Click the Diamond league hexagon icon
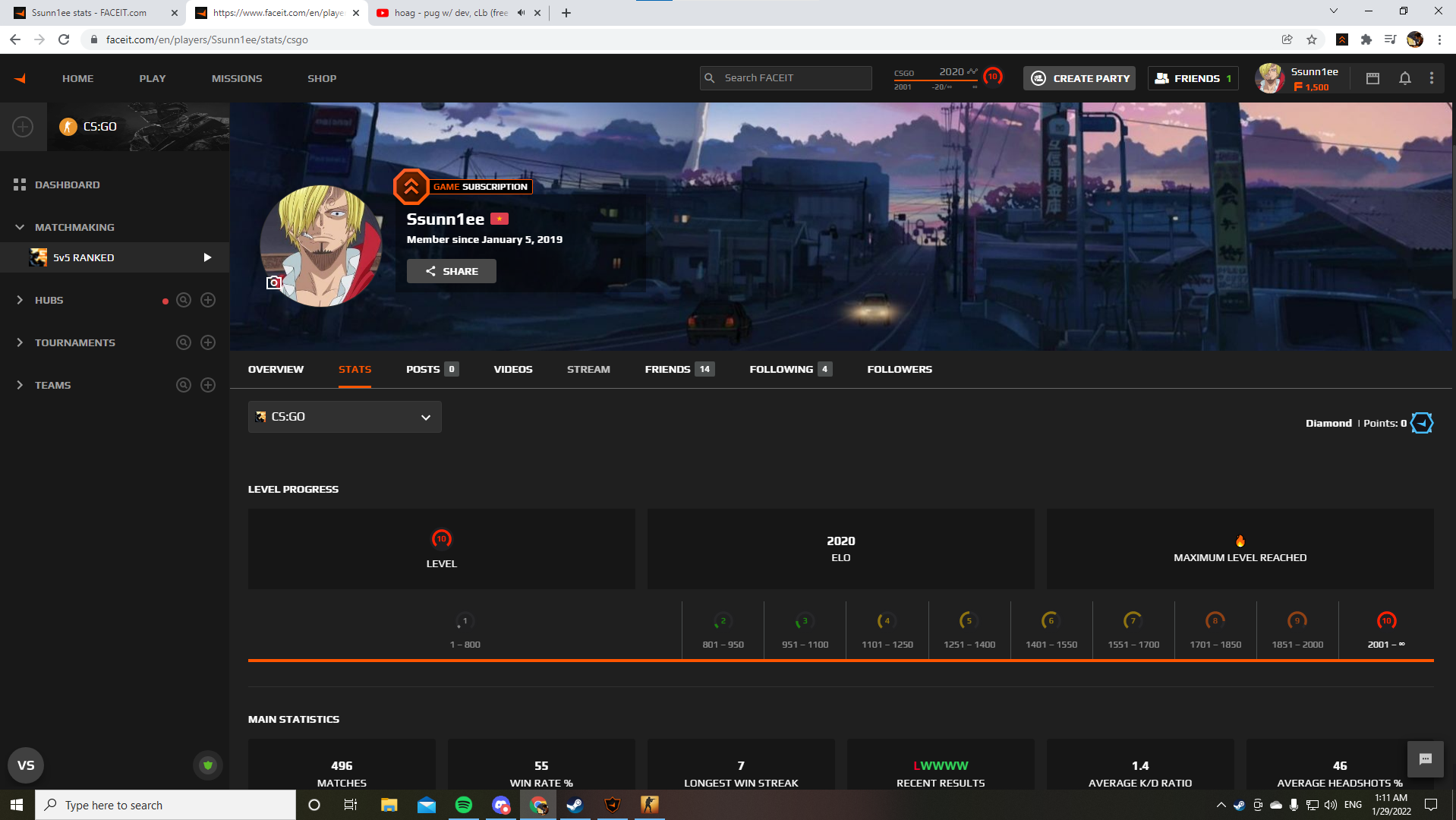 [1422, 423]
